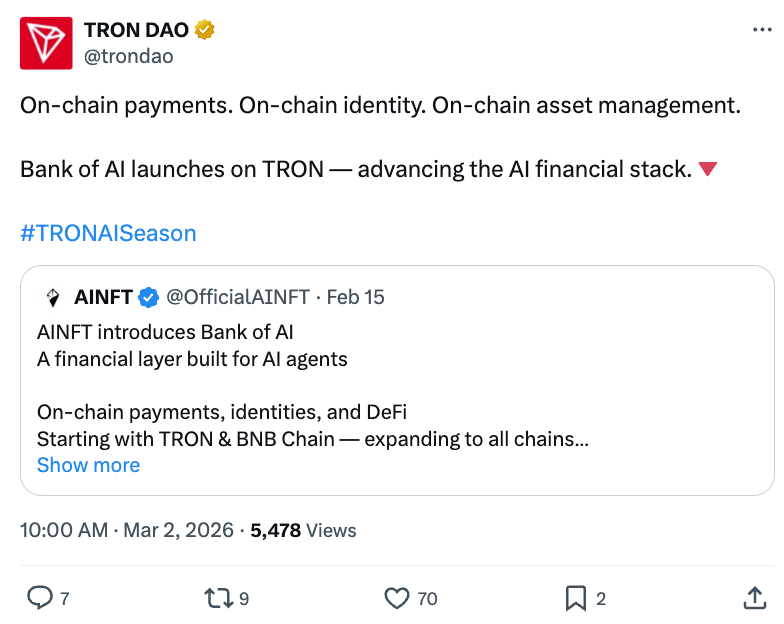Screen dimensions: 784x624
Task: View the 5,478 Views analytics
Action: coord(303,530)
